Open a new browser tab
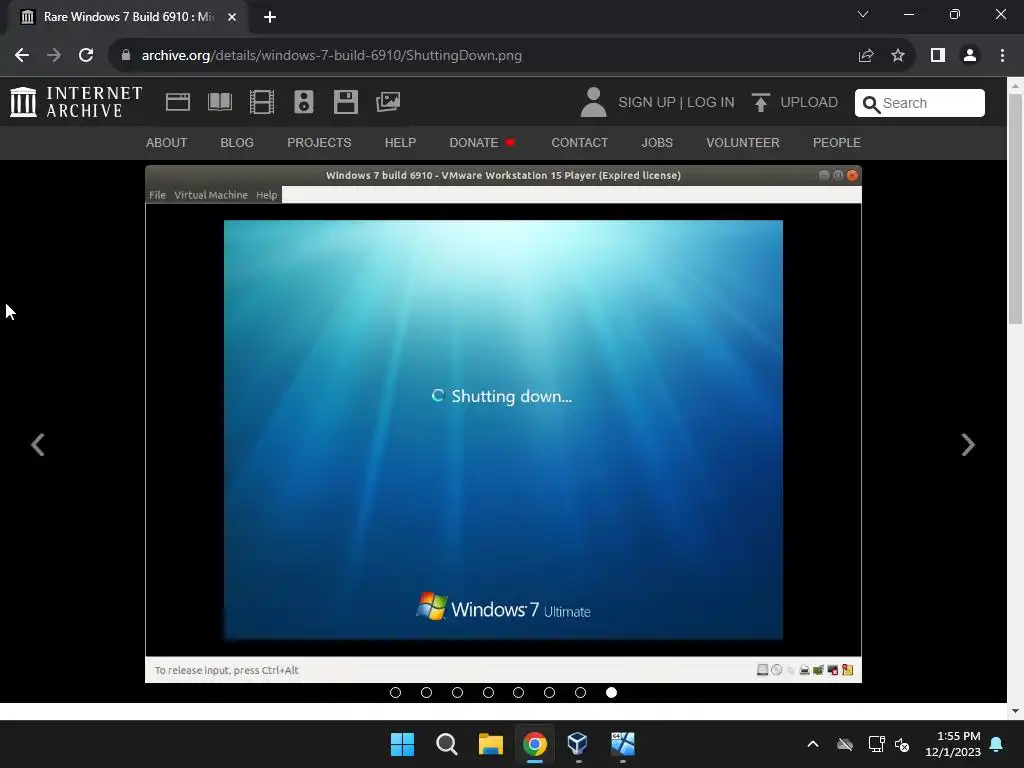Viewport: 1024px width, 768px height. click(x=270, y=17)
